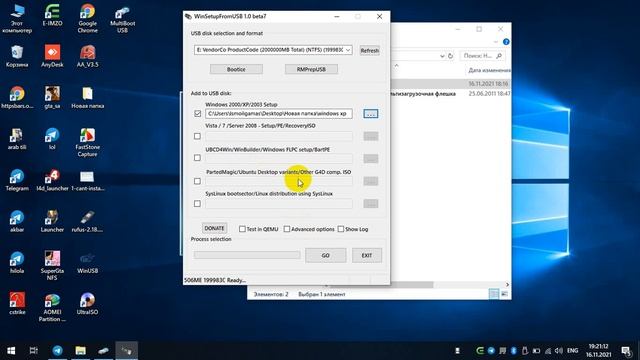The width and height of the screenshot is (640, 360).
Task: Expand Explorer address bar history dropdown
Action: [442, 56]
